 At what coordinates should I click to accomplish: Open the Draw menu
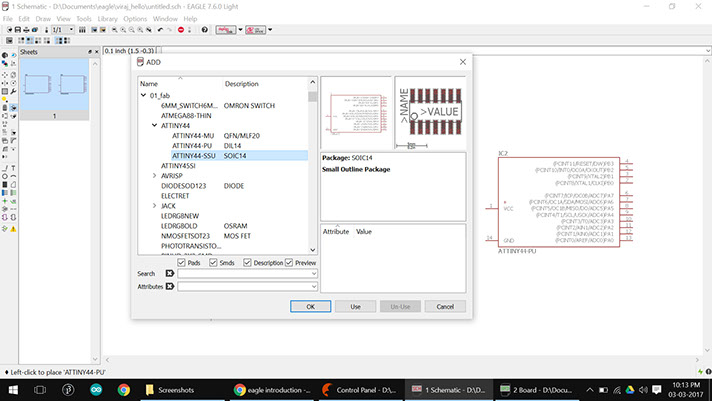pos(43,19)
